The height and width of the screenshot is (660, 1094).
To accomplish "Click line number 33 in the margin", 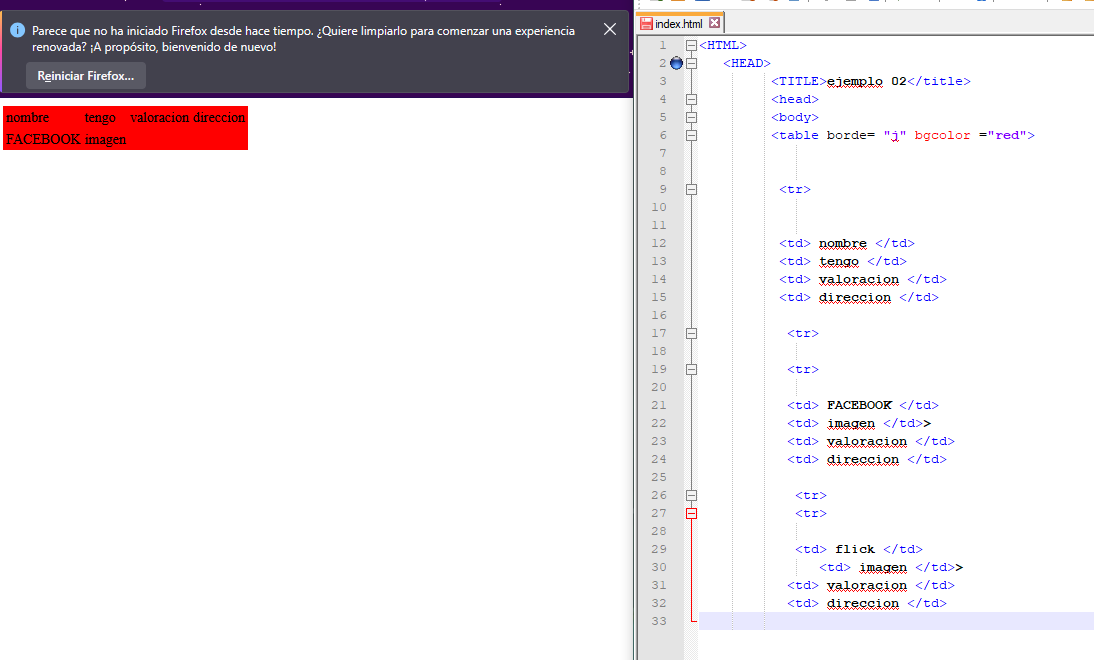I will pyautogui.click(x=658, y=621).
